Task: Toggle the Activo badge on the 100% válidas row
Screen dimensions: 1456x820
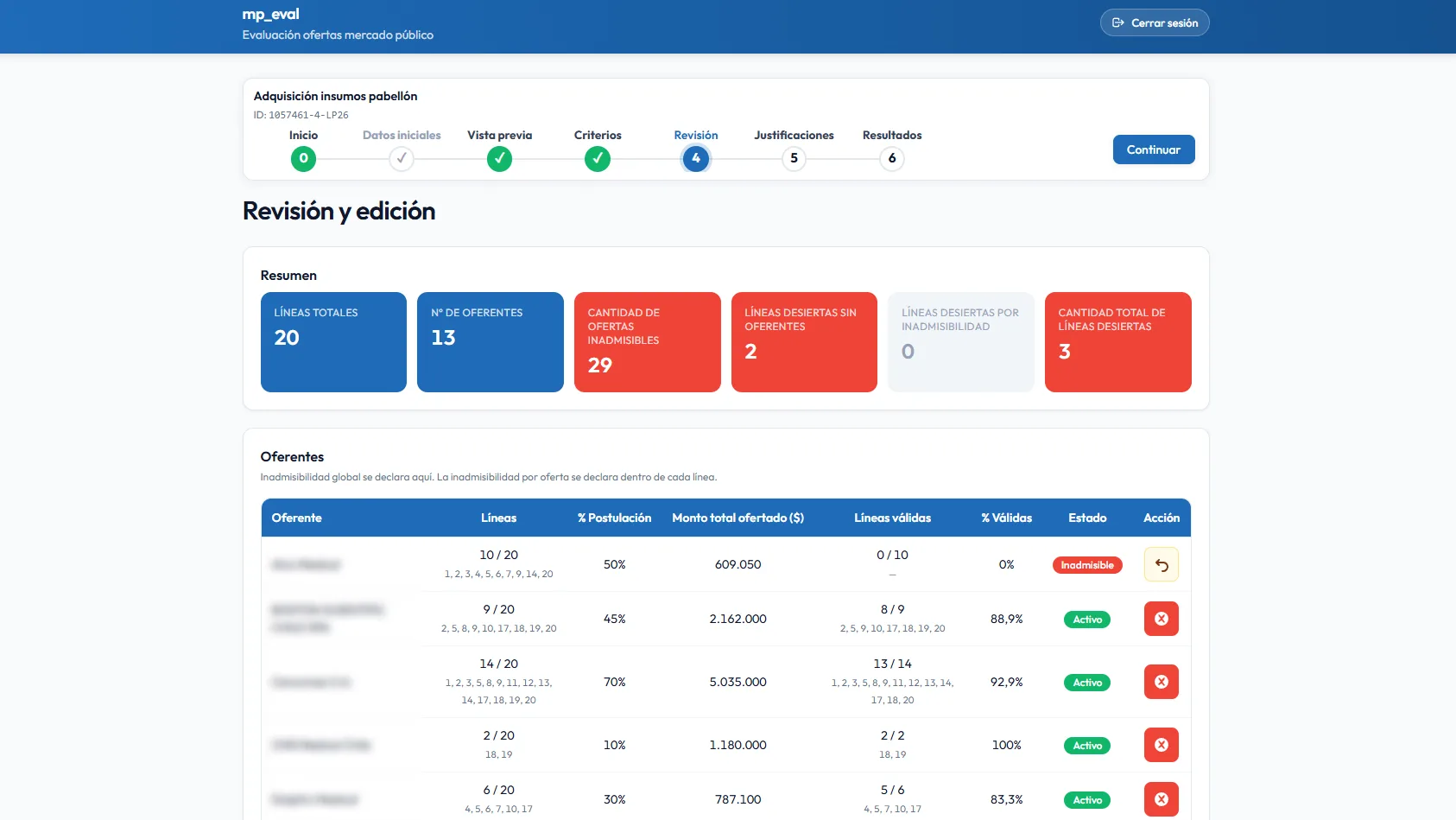Action: 1087,745
